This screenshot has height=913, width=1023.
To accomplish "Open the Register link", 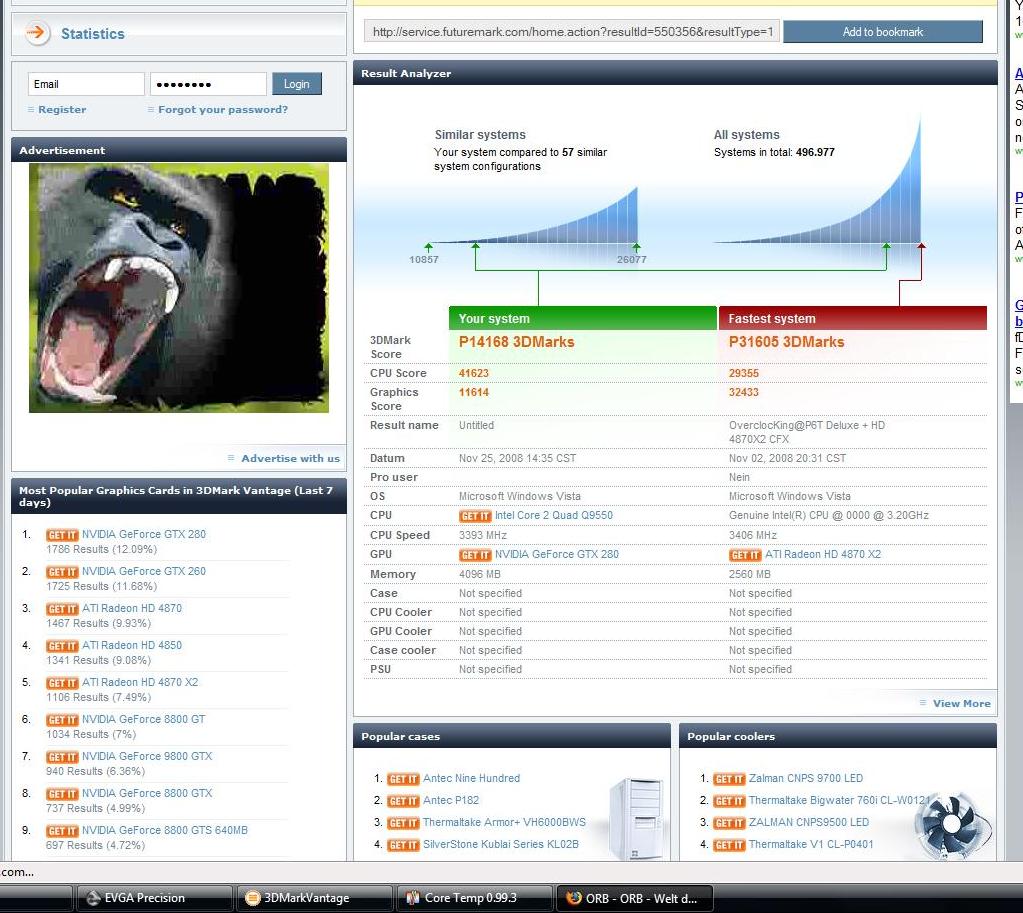I will (x=62, y=110).
